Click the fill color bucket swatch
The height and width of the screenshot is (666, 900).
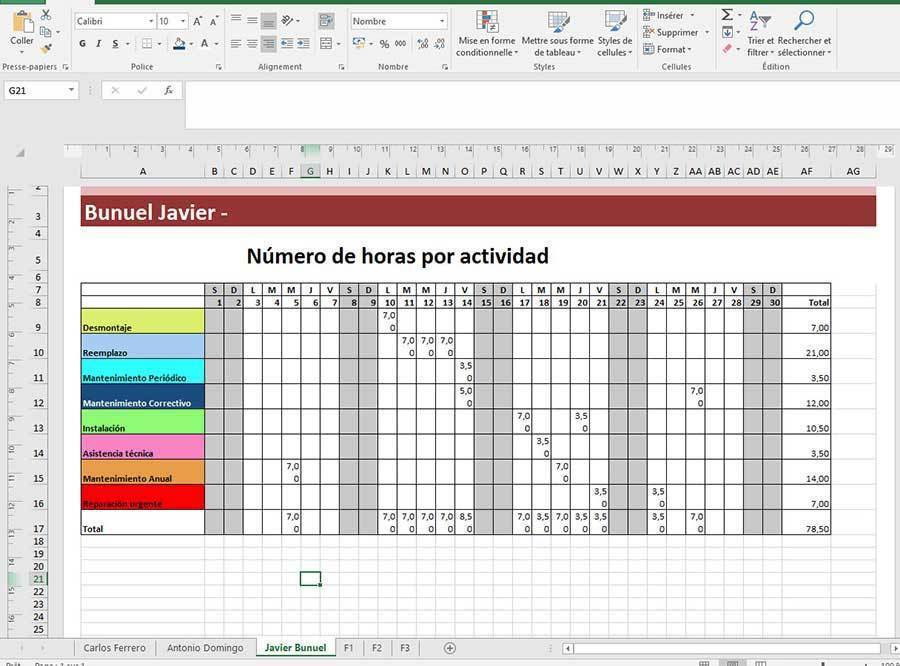(178, 44)
